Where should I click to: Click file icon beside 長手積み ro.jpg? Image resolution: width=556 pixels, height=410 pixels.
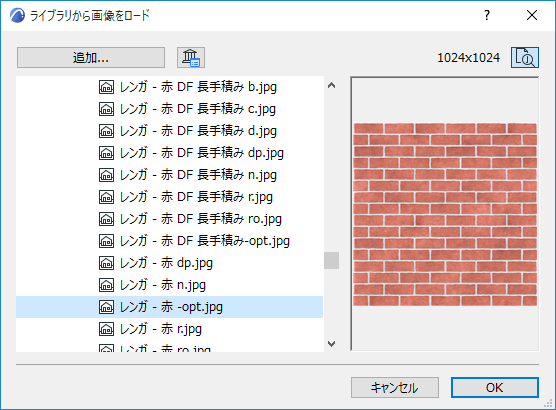point(106,219)
